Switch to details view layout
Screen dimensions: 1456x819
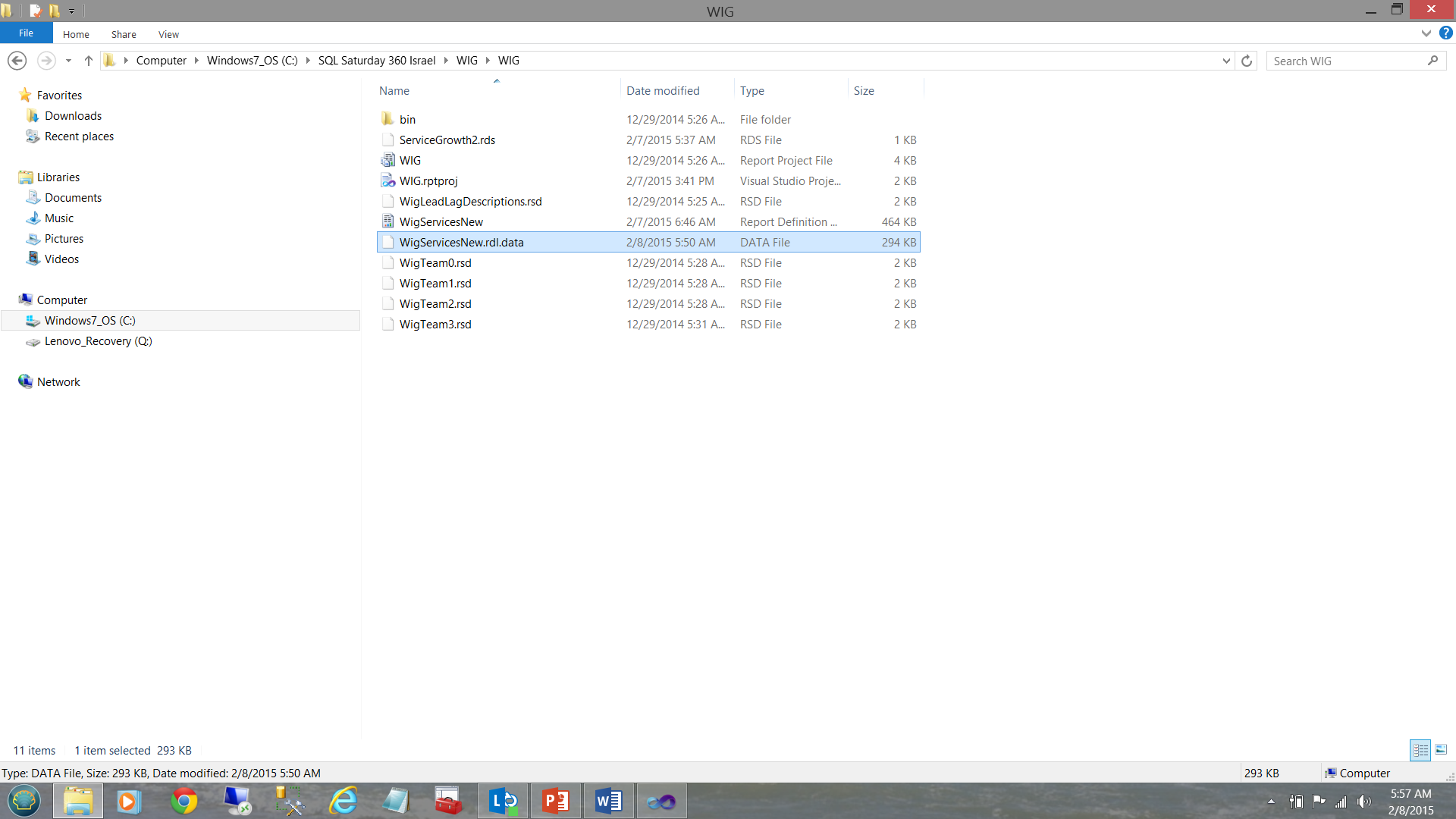click(1420, 750)
